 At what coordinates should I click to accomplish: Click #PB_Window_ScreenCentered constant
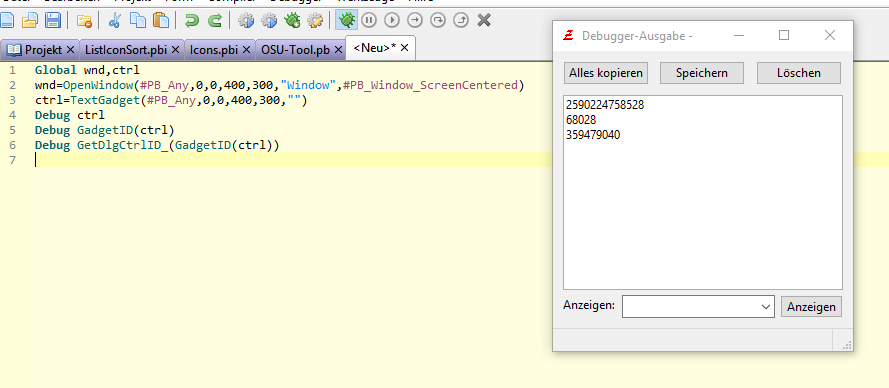[430, 86]
